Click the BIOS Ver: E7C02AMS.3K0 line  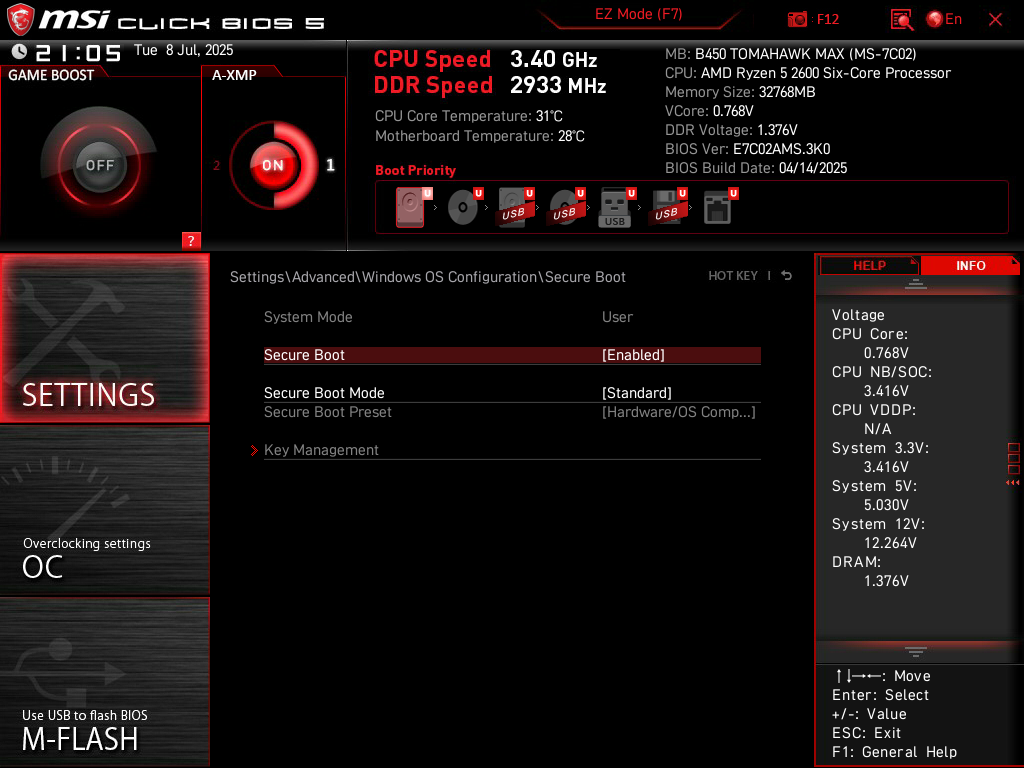(748, 149)
